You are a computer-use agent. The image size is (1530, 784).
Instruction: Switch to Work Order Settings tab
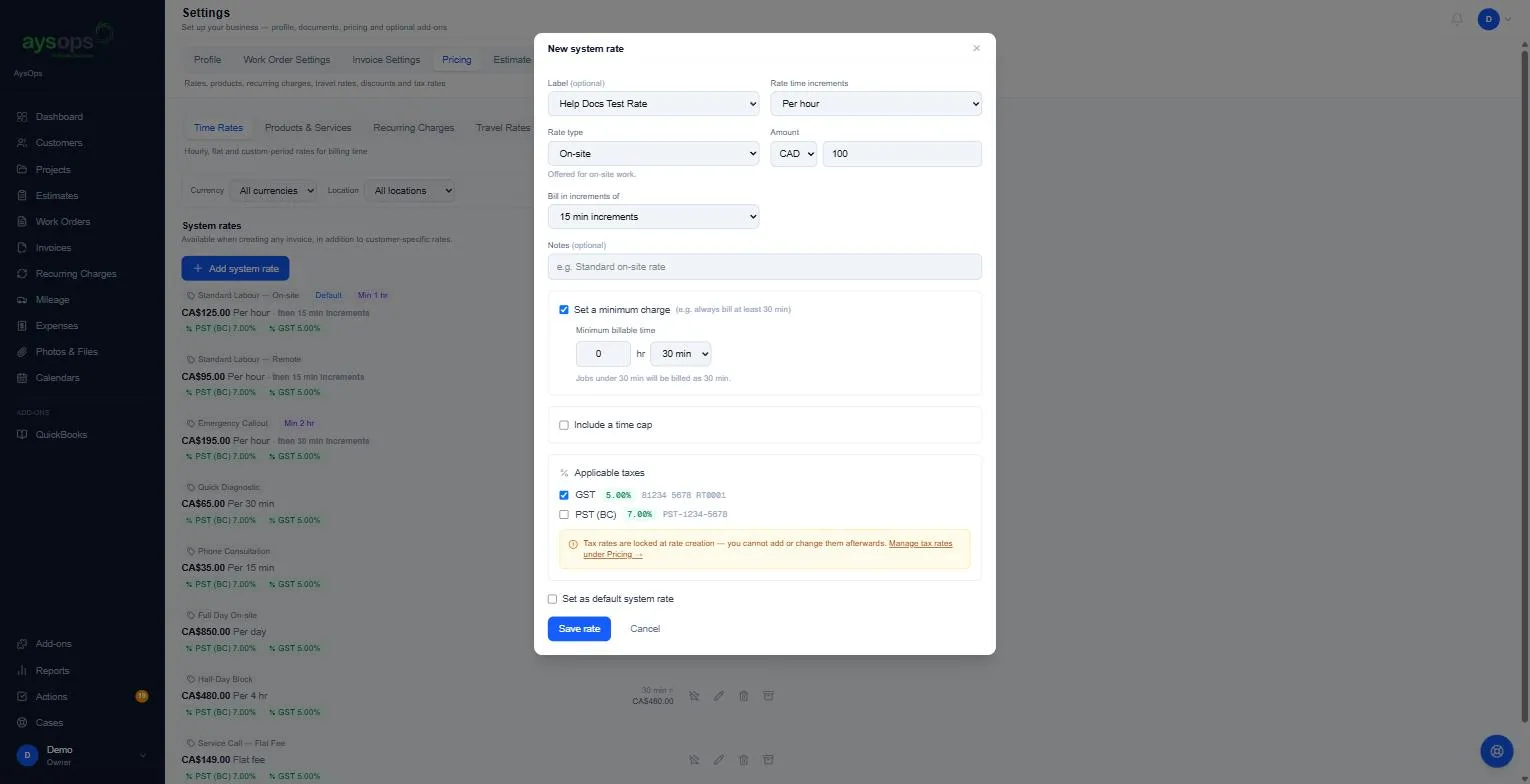286,60
